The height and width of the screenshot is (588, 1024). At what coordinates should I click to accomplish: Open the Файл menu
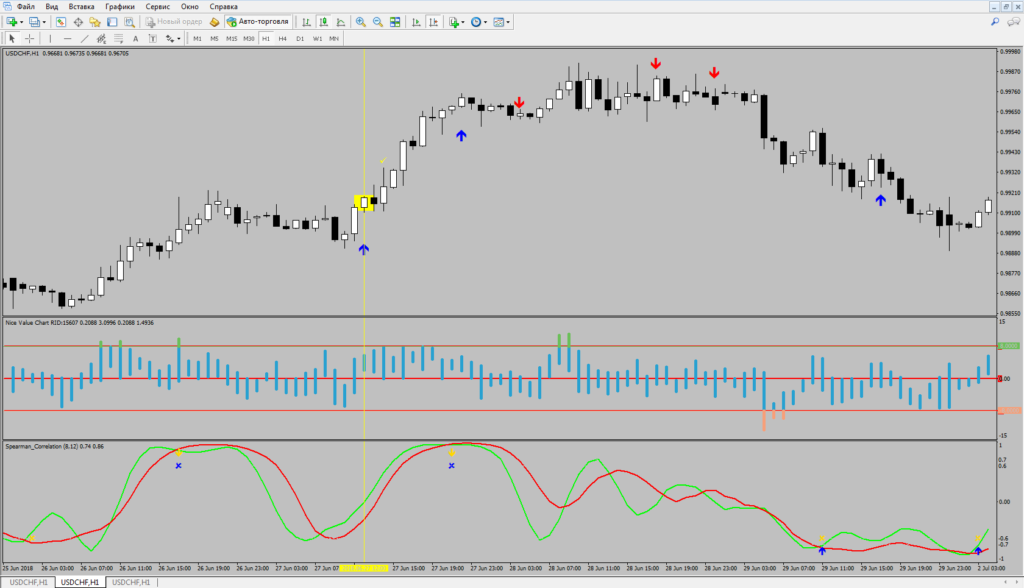click(x=26, y=7)
